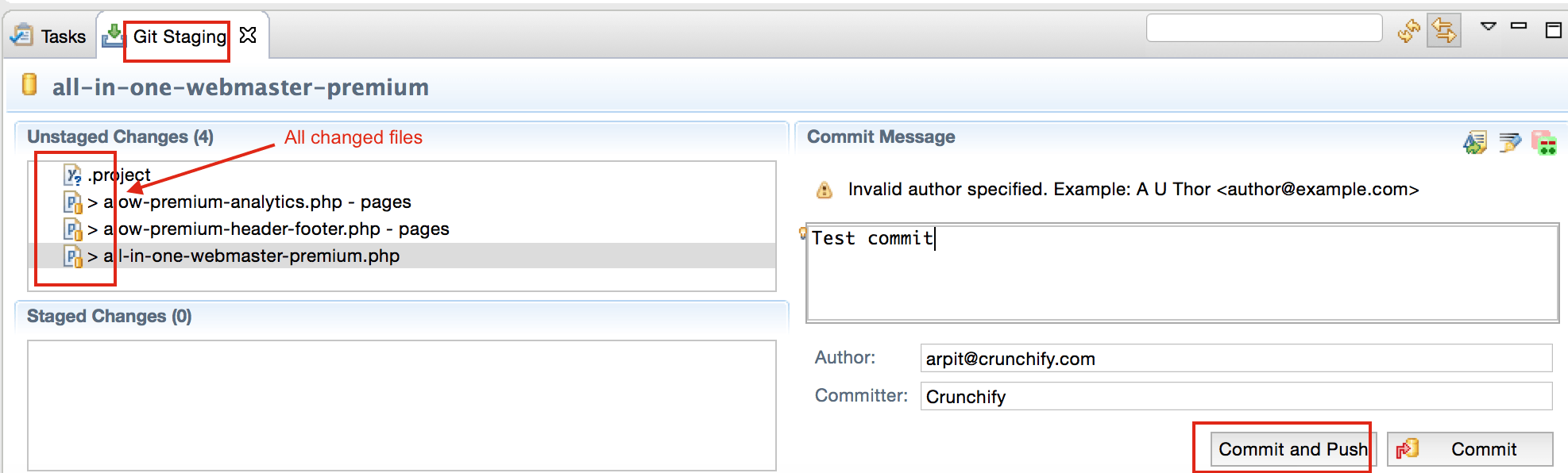The width and height of the screenshot is (1568, 473).
Task: Toggle Add Signed-off-by icon
Action: pos(1509,143)
